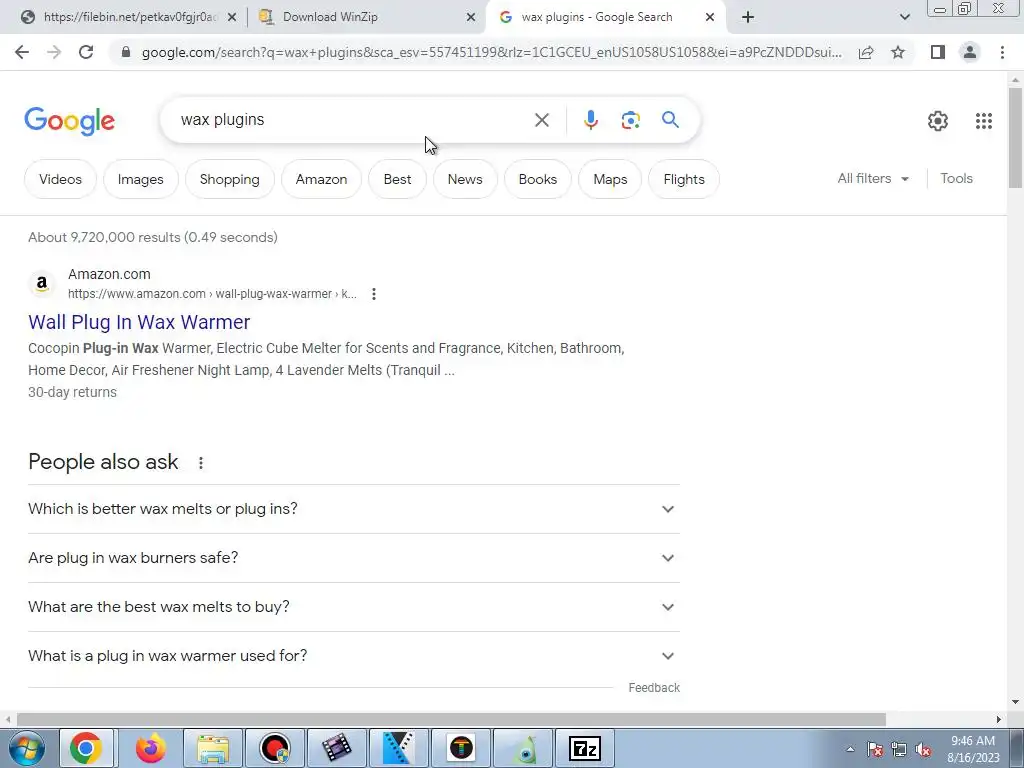Reload the current page
The width and height of the screenshot is (1024, 768).
[x=86, y=52]
